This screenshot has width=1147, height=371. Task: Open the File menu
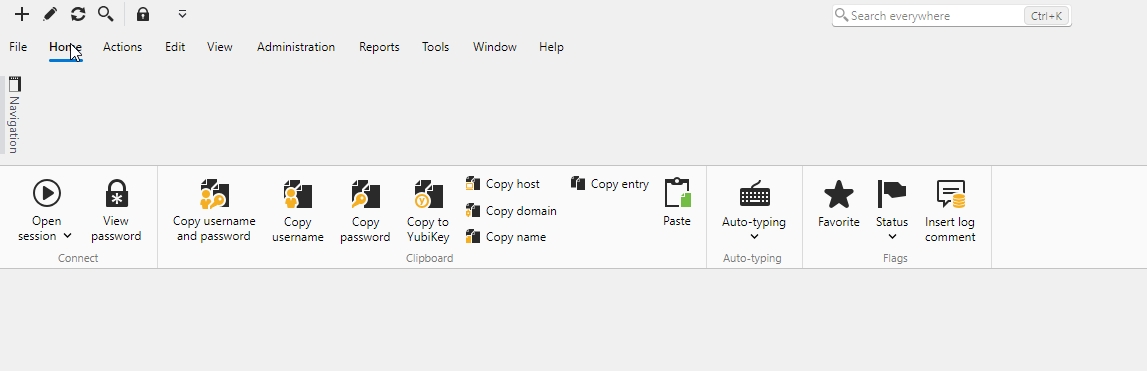pyautogui.click(x=18, y=47)
